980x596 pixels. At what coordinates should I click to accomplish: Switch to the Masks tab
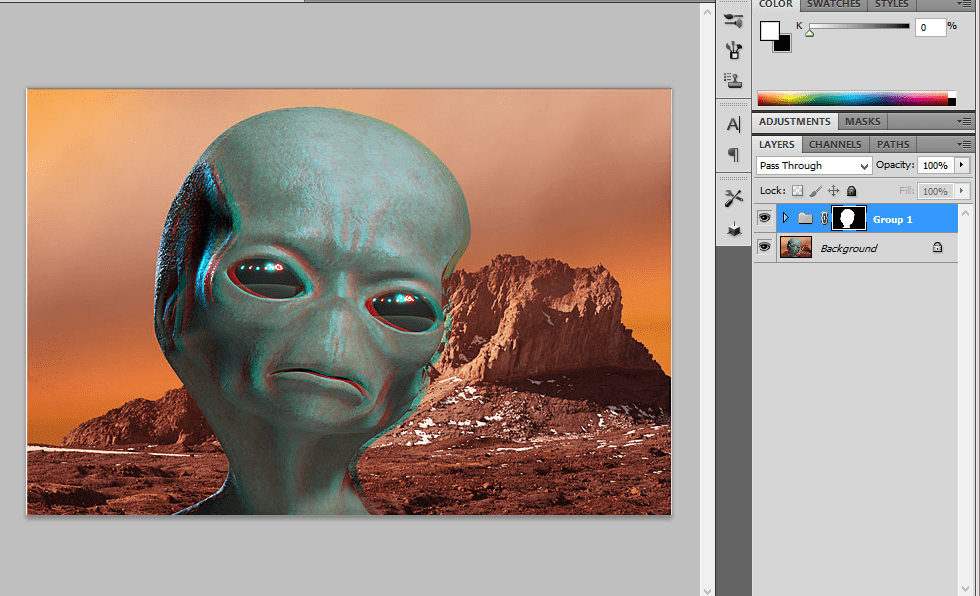tap(862, 121)
